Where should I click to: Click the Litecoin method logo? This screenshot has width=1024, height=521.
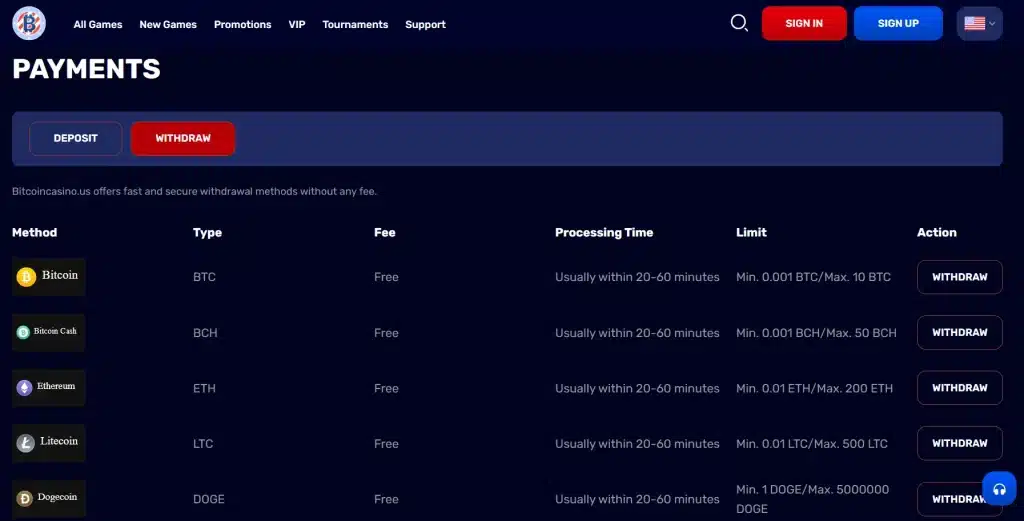coord(49,443)
